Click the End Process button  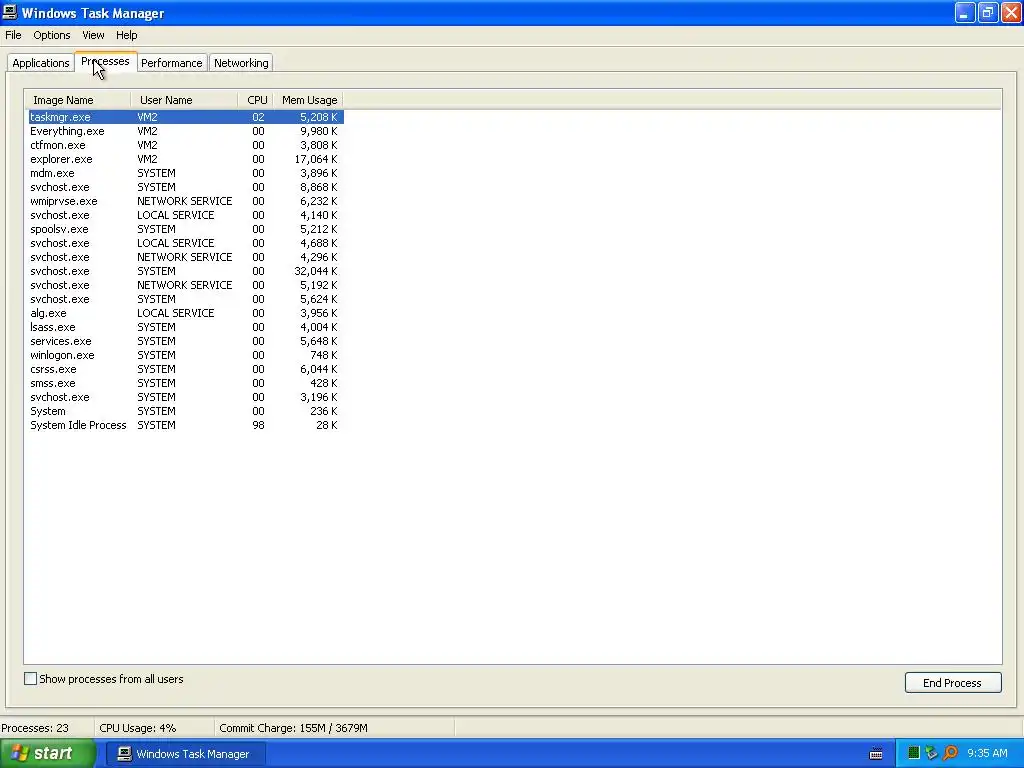[x=953, y=682]
